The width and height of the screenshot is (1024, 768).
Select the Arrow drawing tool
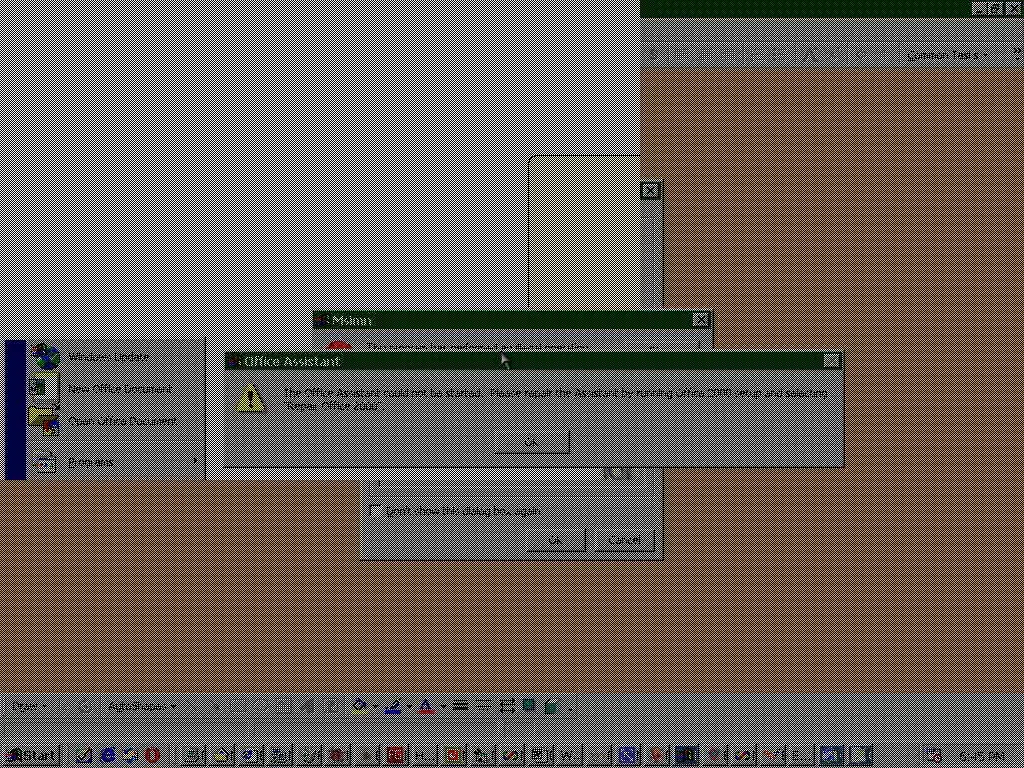pyautogui.click(x=216, y=706)
